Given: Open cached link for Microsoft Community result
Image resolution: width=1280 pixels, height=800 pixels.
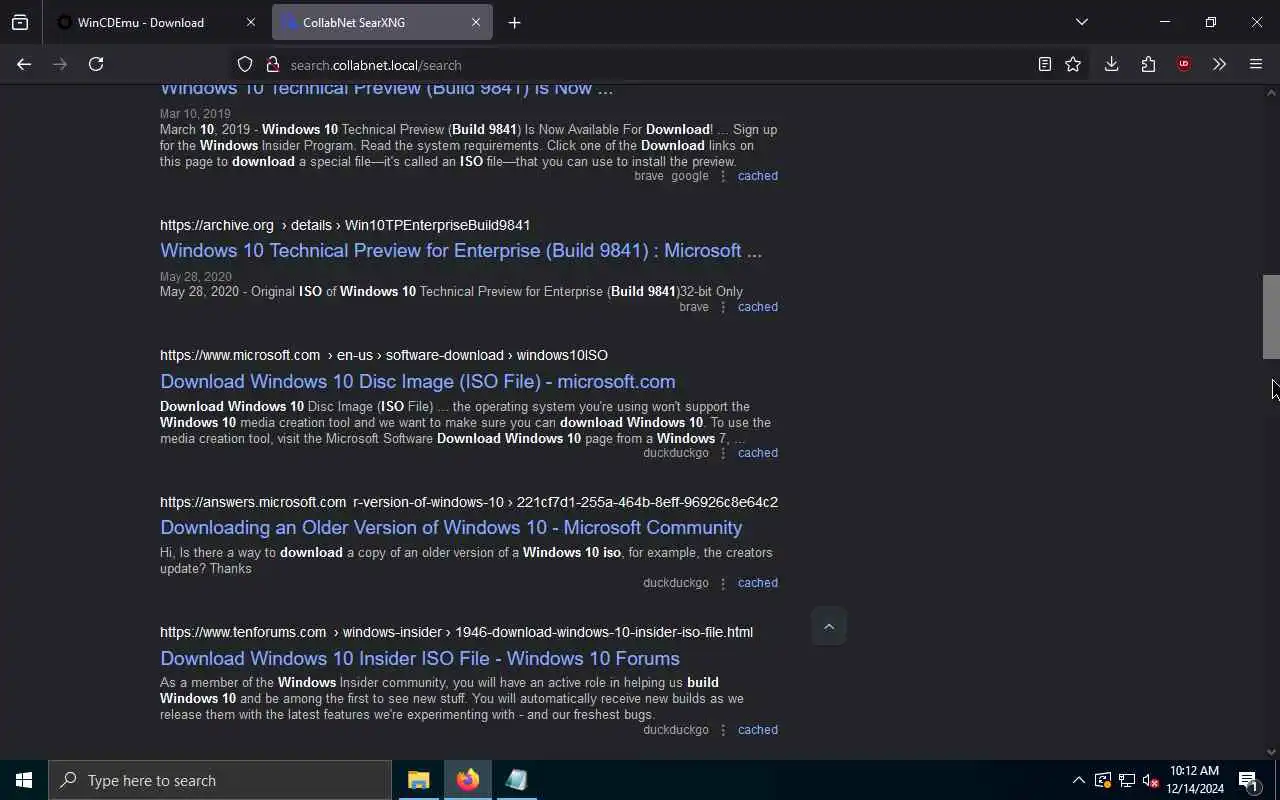Looking at the screenshot, I should pyautogui.click(x=757, y=583).
